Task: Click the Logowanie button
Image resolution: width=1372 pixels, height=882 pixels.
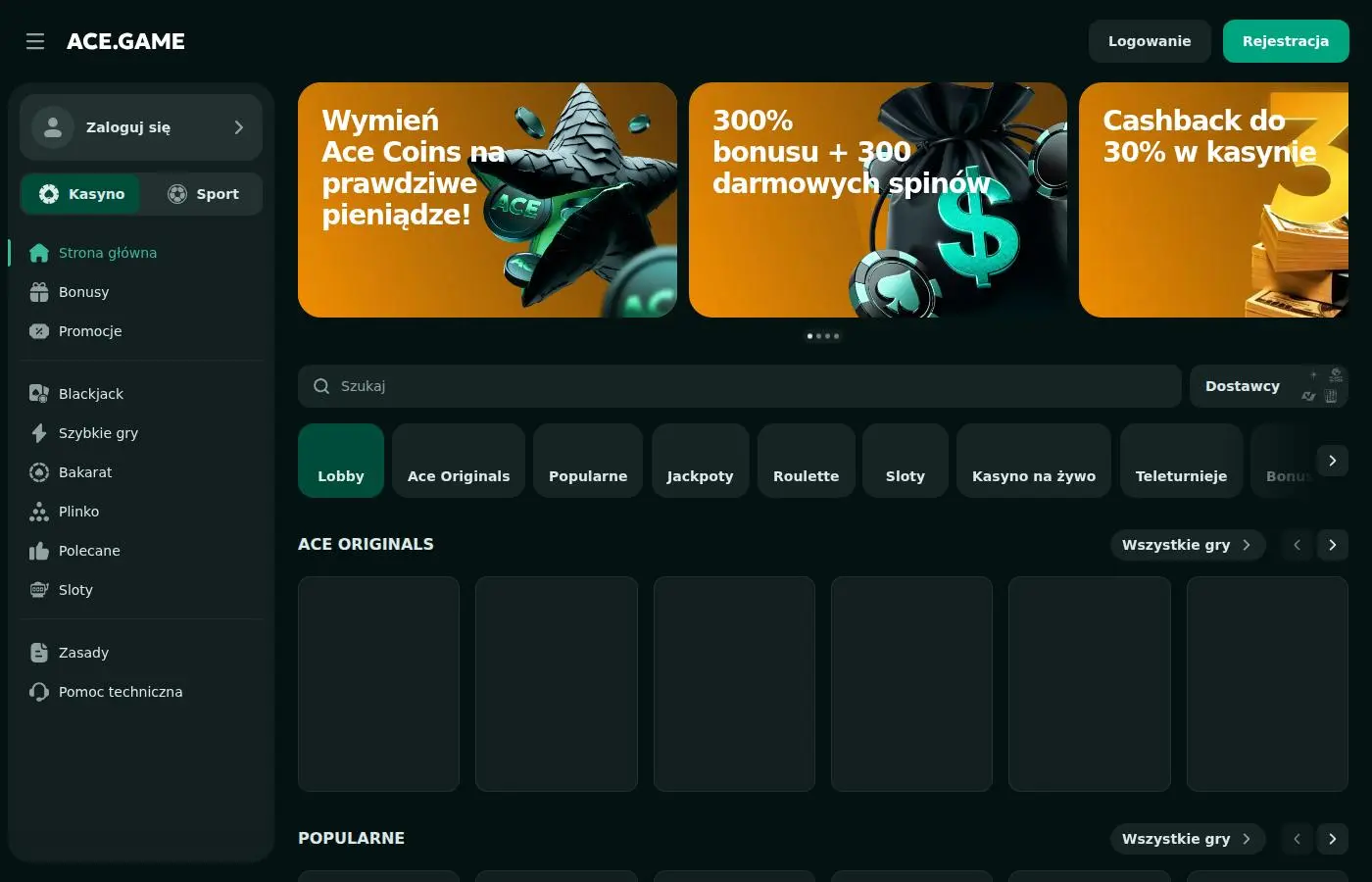Action: click(1150, 41)
